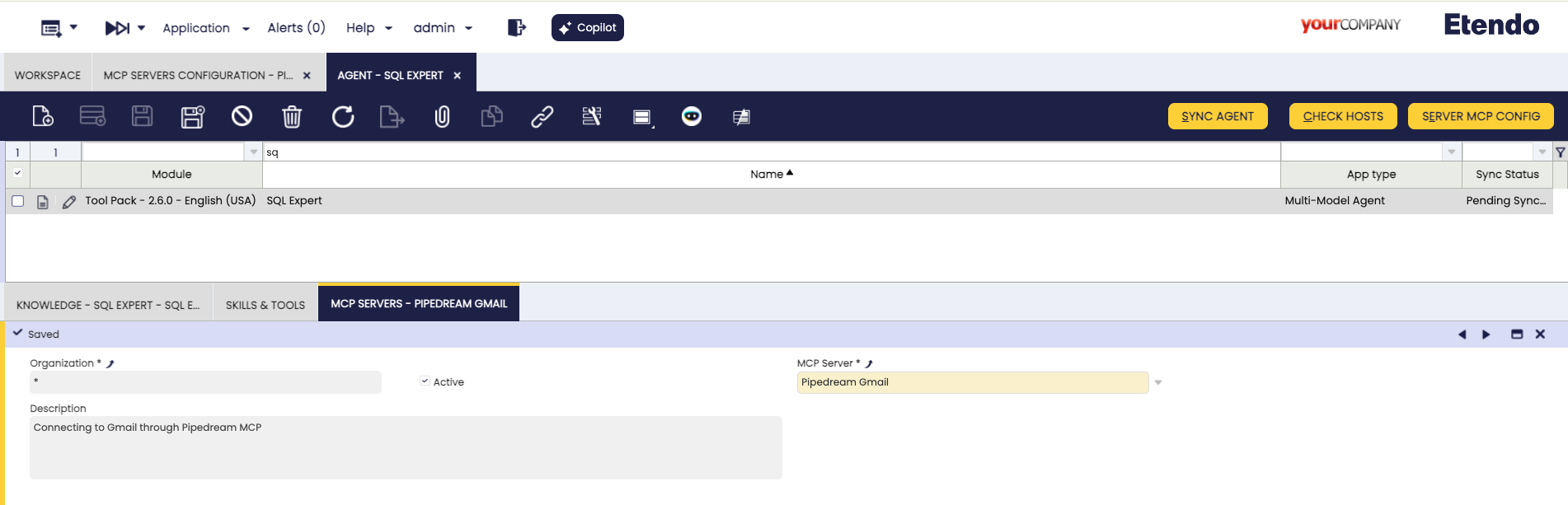Open the Knowledge - SQL Expert subtab
The width and height of the screenshot is (1568, 505).
point(108,305)
